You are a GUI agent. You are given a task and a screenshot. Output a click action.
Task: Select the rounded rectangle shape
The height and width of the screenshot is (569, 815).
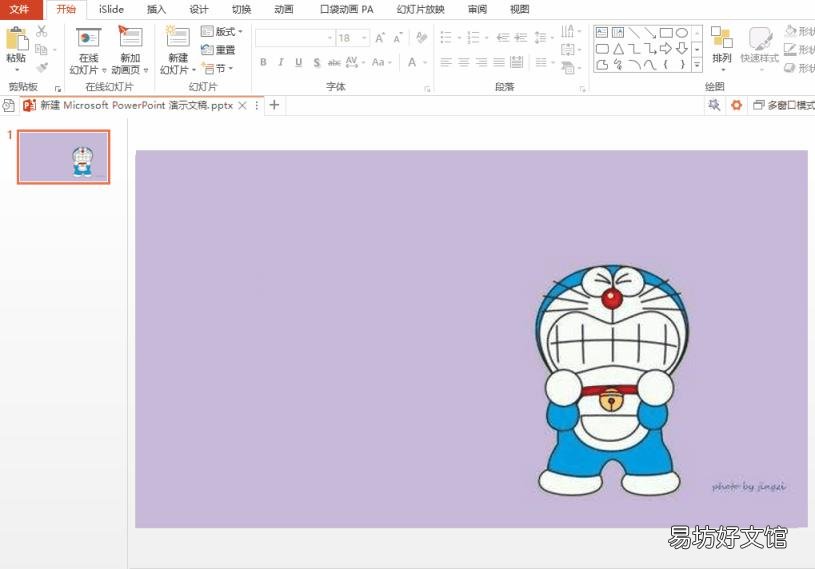point(602,49)
